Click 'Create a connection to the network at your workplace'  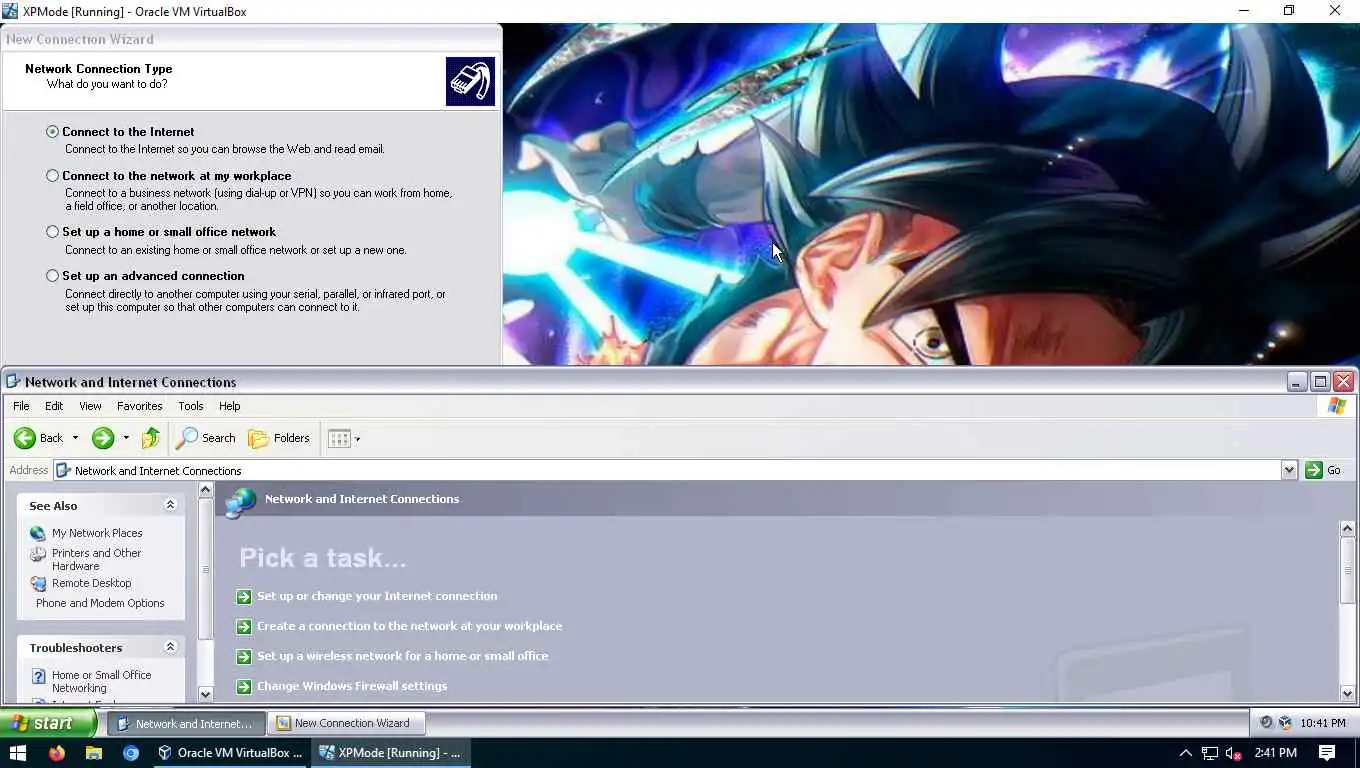(409, 626)
